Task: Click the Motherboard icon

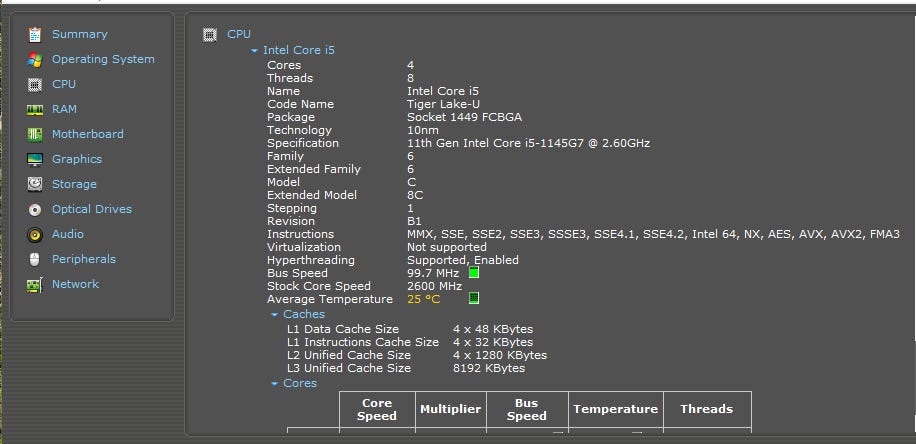Action: (x=35, y=134)
